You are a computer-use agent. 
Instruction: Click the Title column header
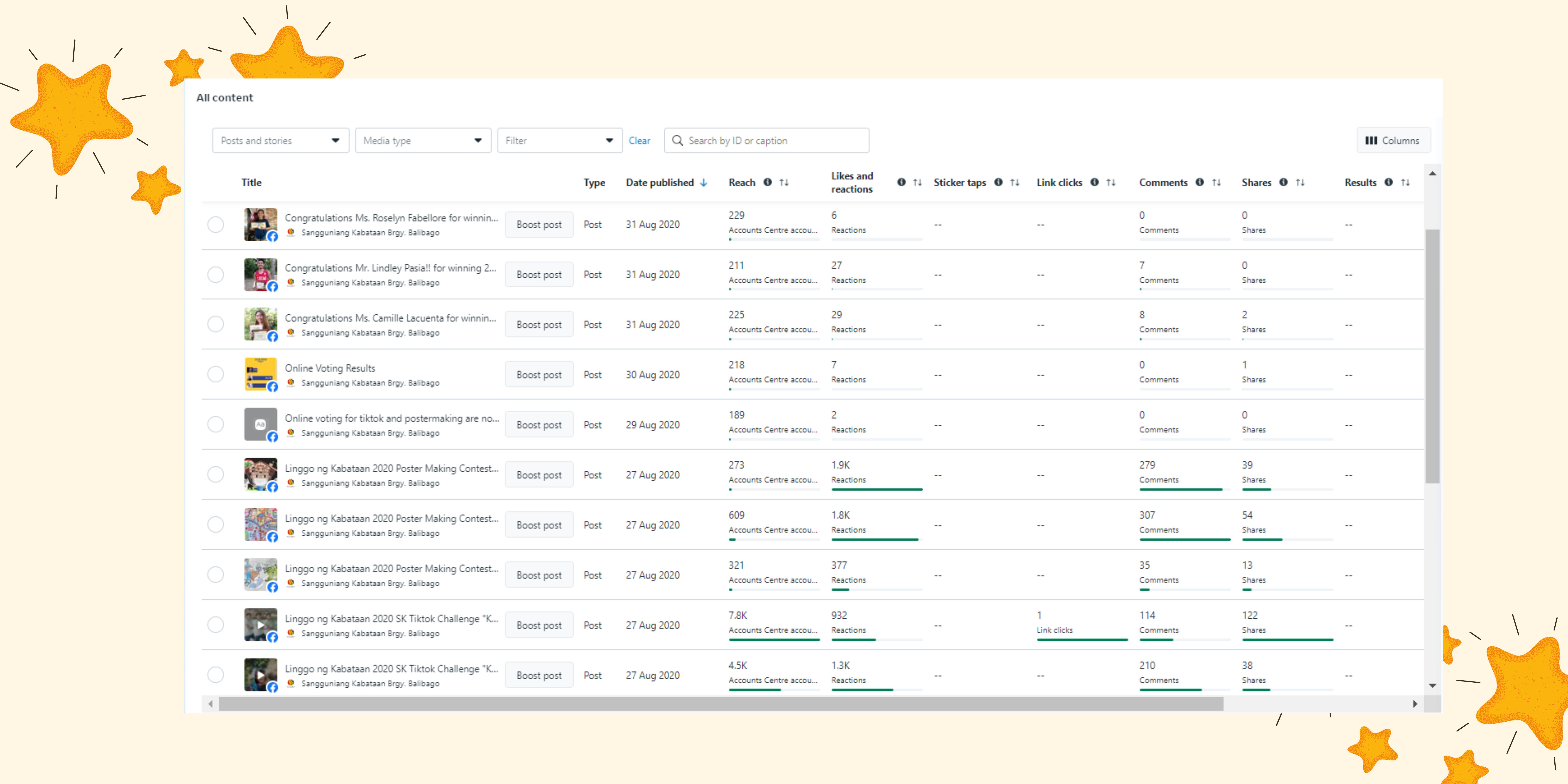[251, 183]
